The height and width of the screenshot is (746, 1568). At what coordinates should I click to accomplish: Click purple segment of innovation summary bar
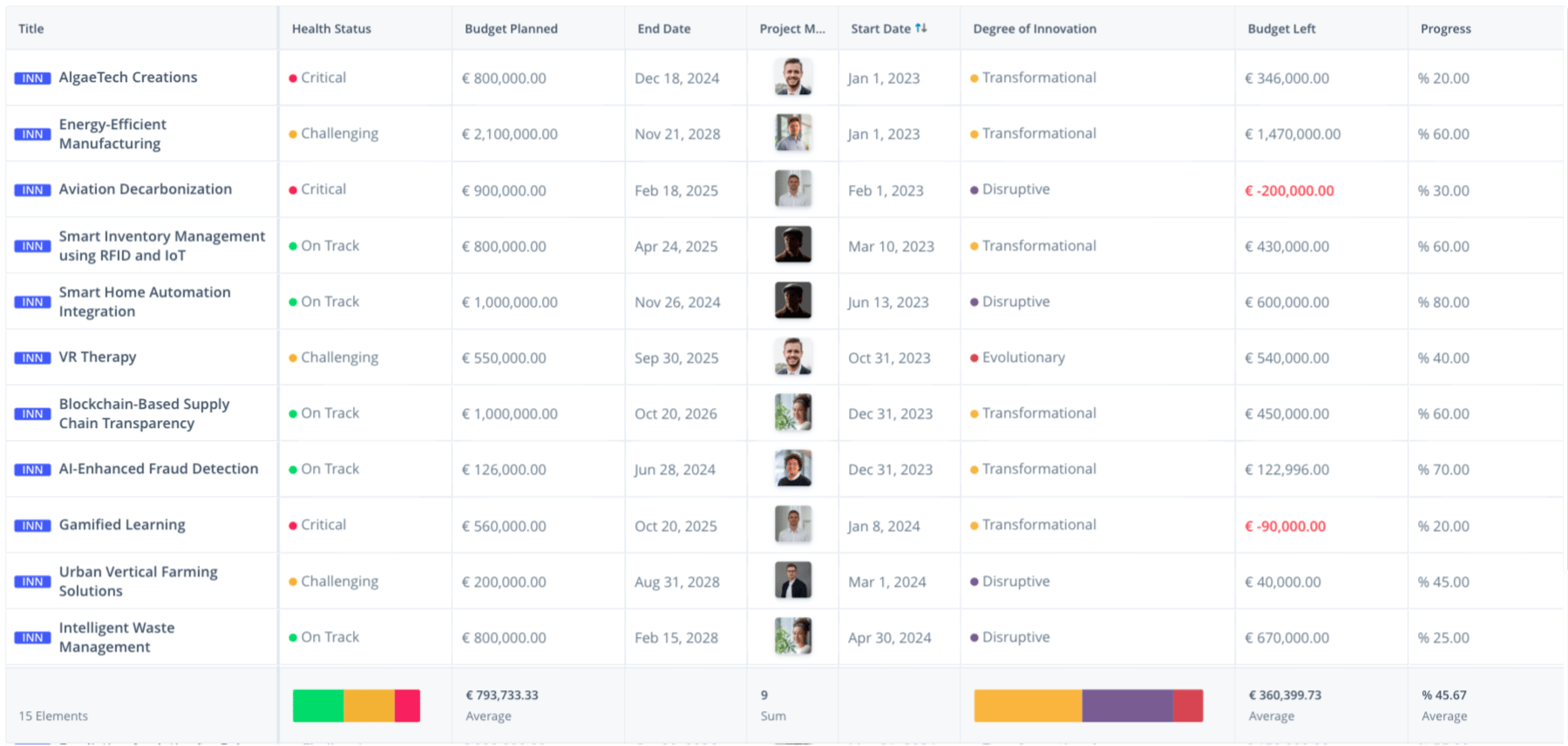tap(1127, 706)
